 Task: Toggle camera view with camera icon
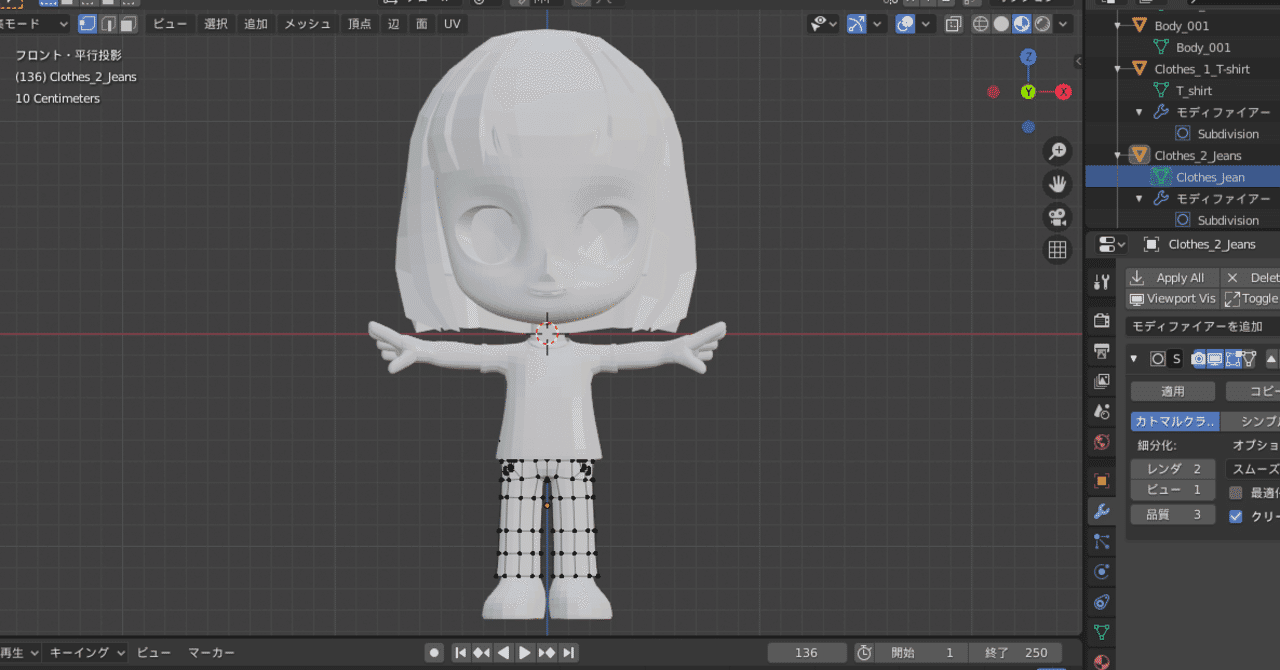pyautogui.click(x=1057, y=217)
